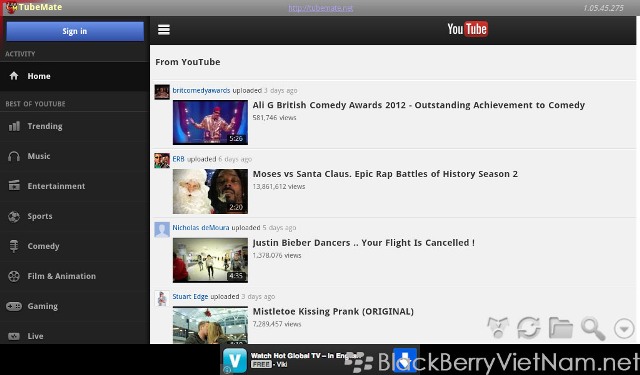The height and width of the screenshot is (375, 640).
Task: Click the YouTube logo
Action: 468,29
